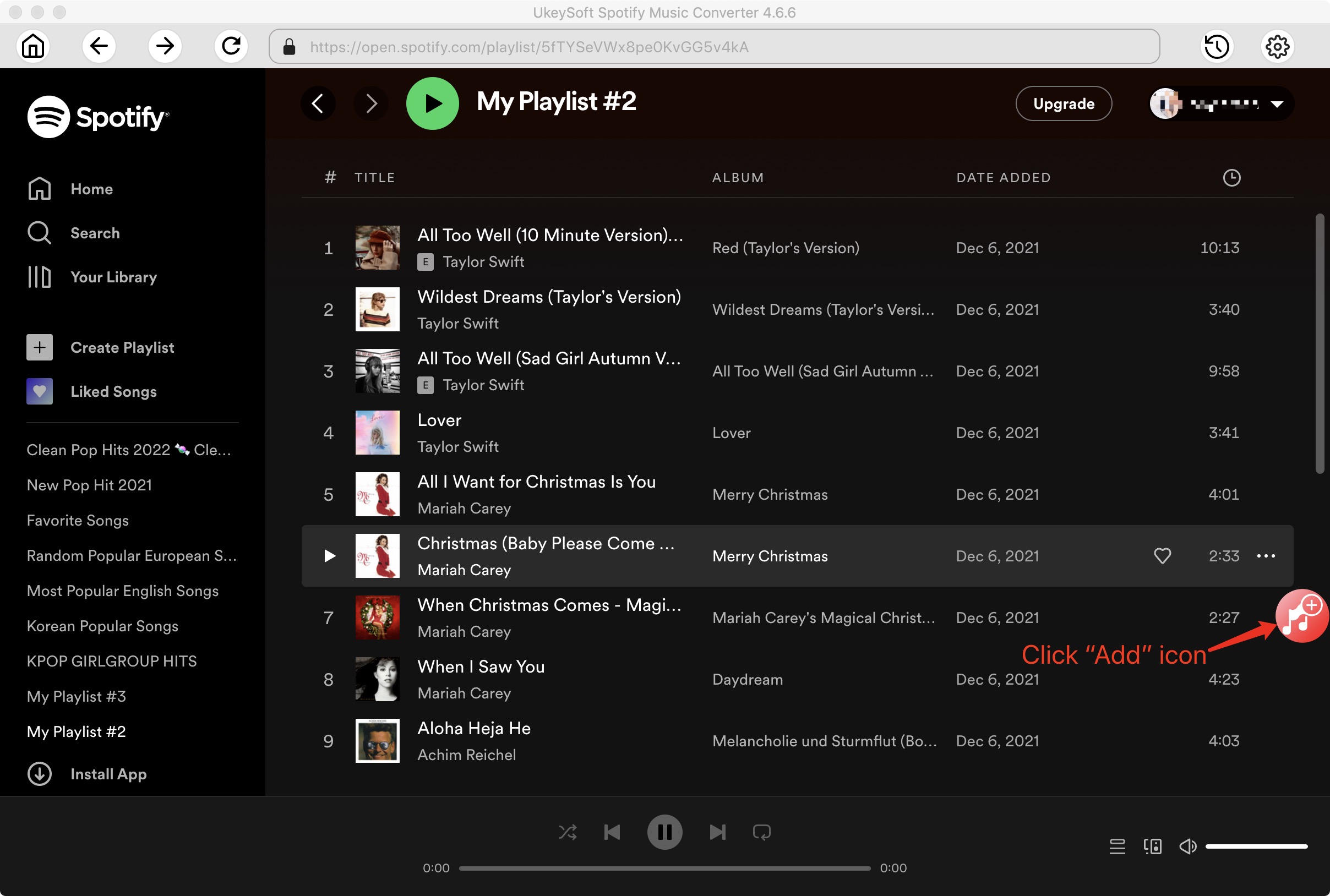Toggle like on Christmas Baby Please Come
The width and height of the screenshot is (1330, 896).
pos(1162,555)
